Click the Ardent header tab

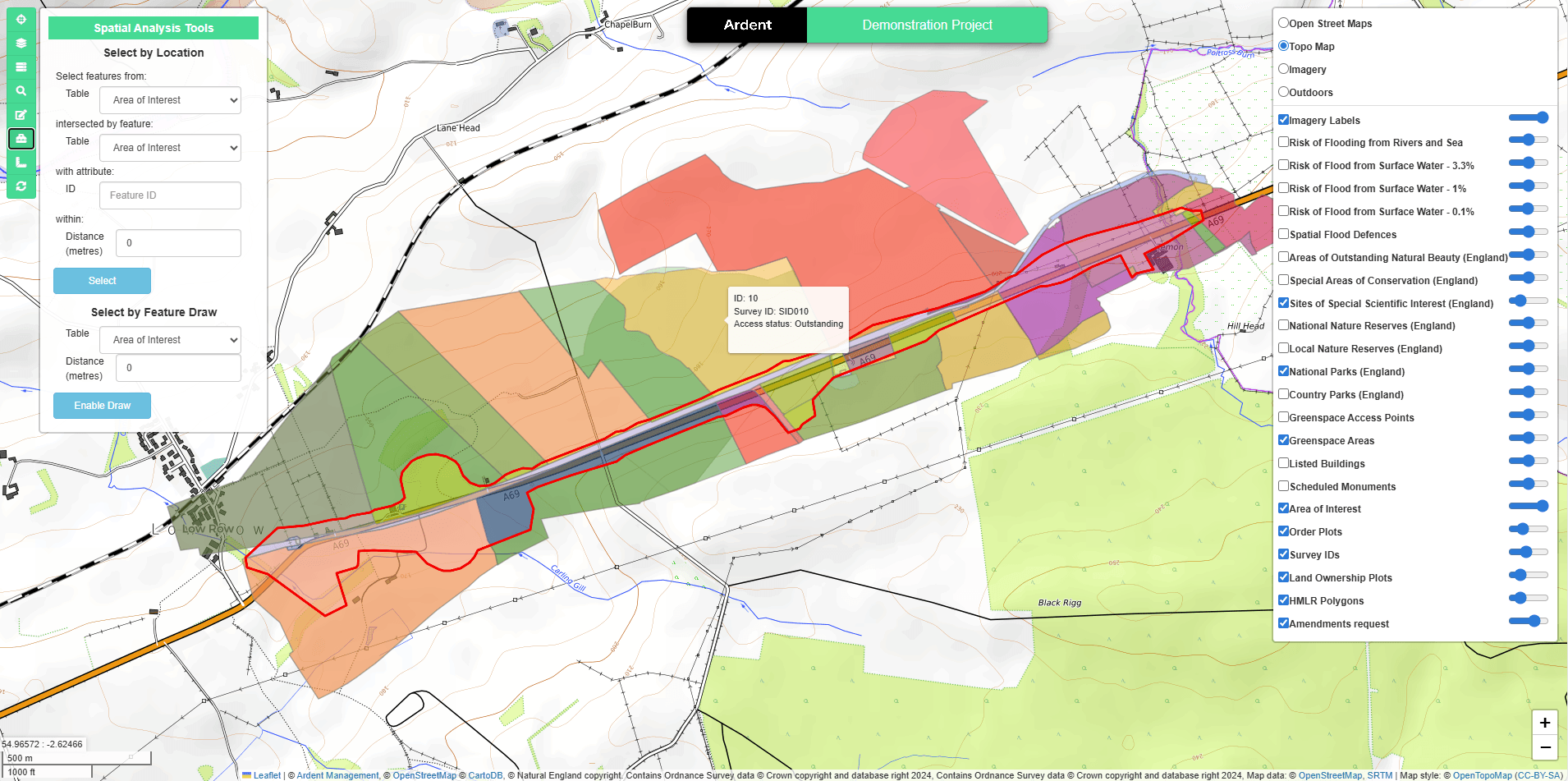(747, 25)
